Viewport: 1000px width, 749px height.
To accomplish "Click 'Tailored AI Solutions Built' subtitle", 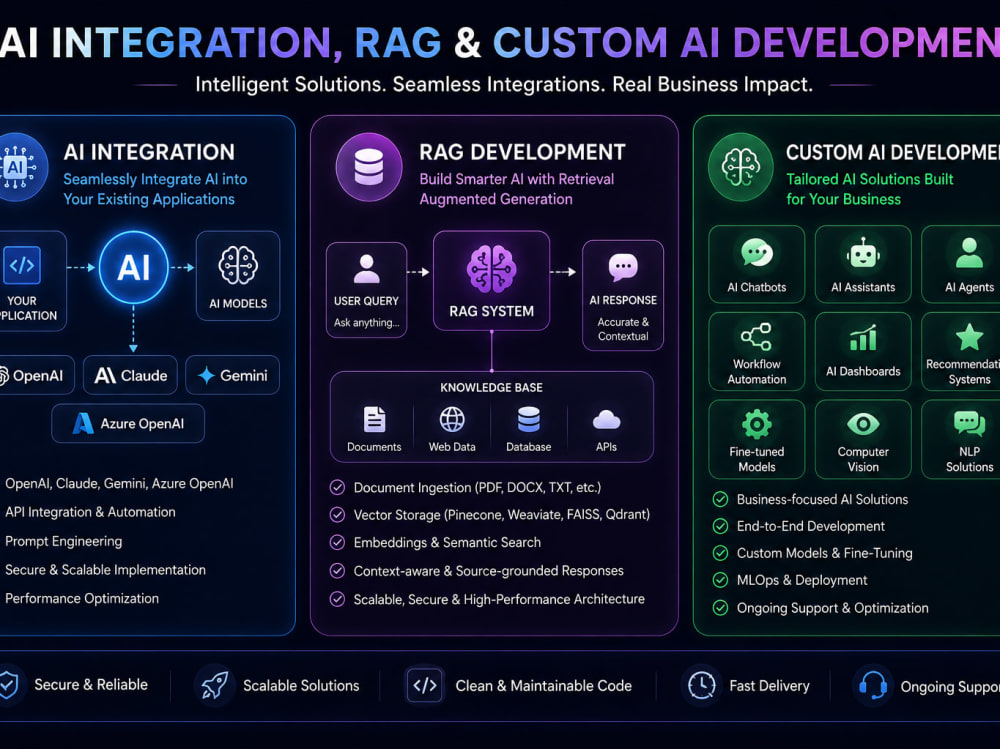I will (x=869, y=179).
